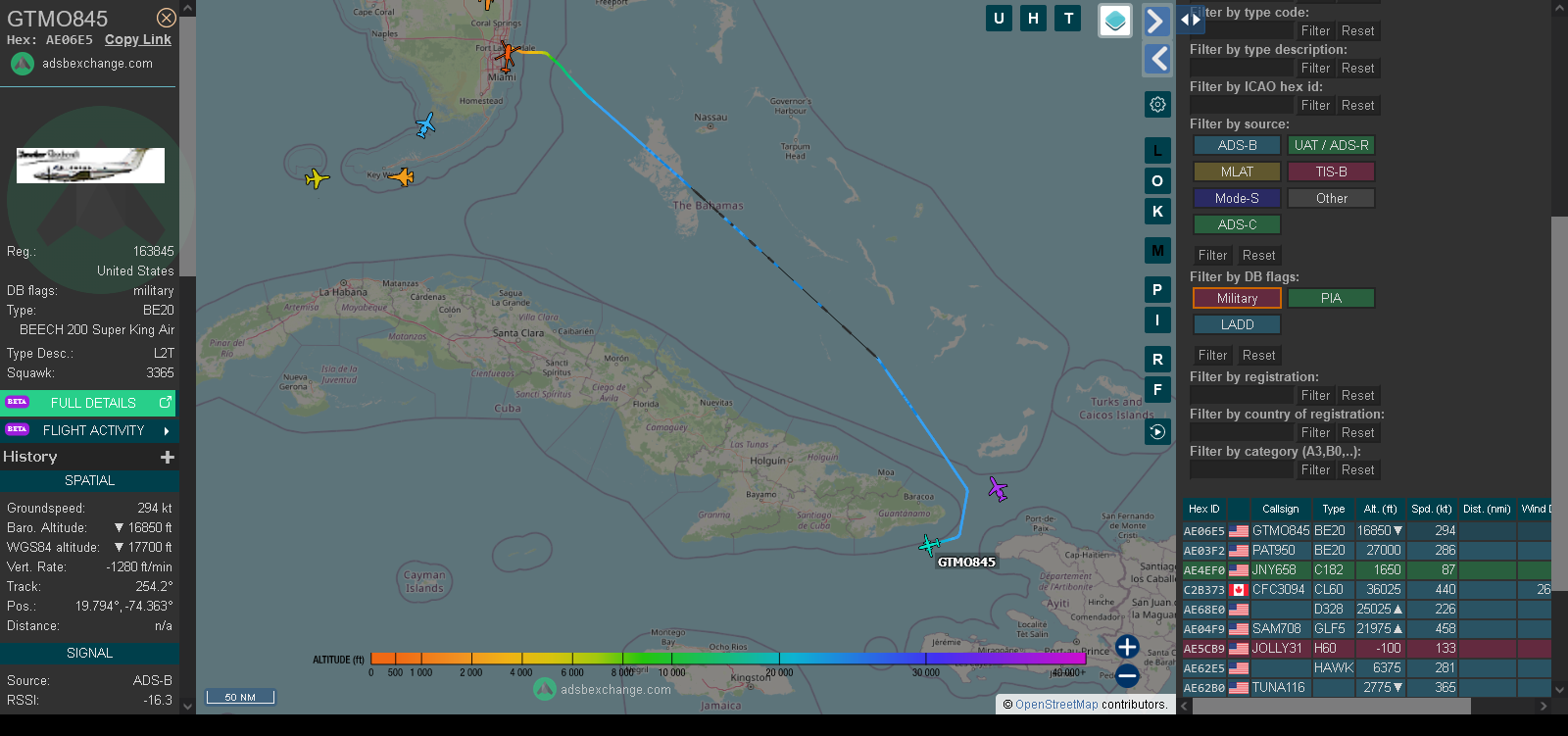
Task: Click Filter button under source filters
Action: click(x=1212, y=255)
